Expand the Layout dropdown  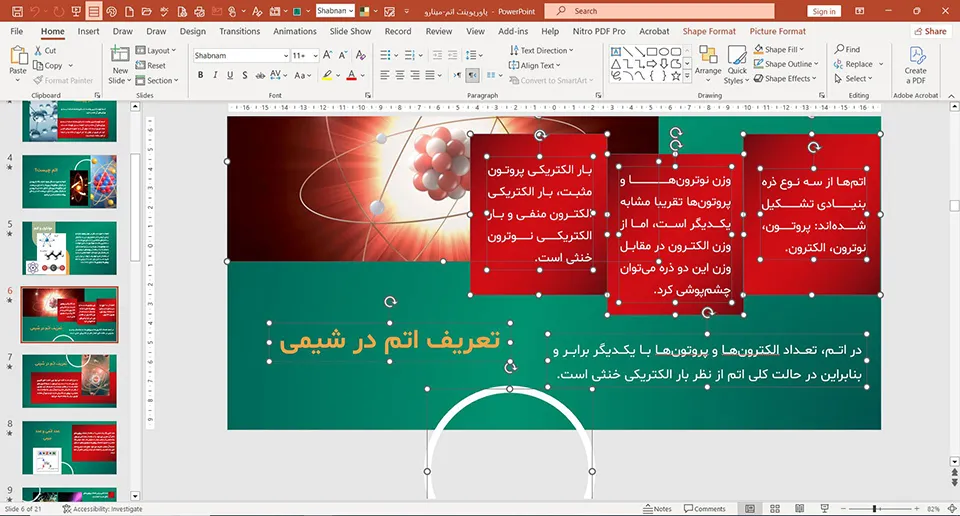point(156,51)
